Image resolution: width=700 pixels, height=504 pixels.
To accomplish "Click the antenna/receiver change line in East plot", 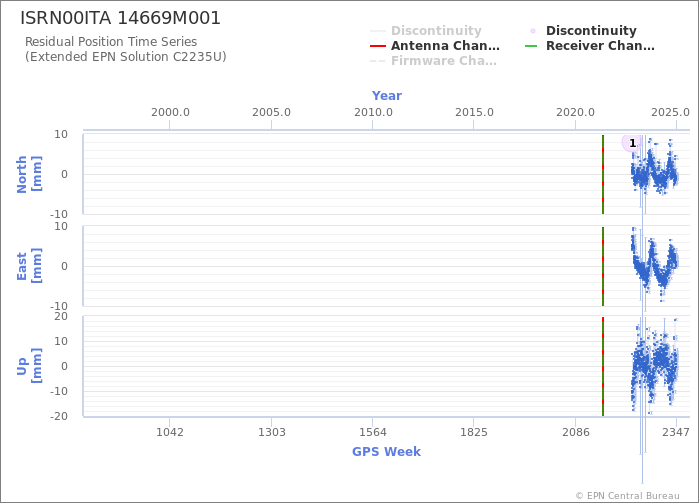I will tap(603, 267).
